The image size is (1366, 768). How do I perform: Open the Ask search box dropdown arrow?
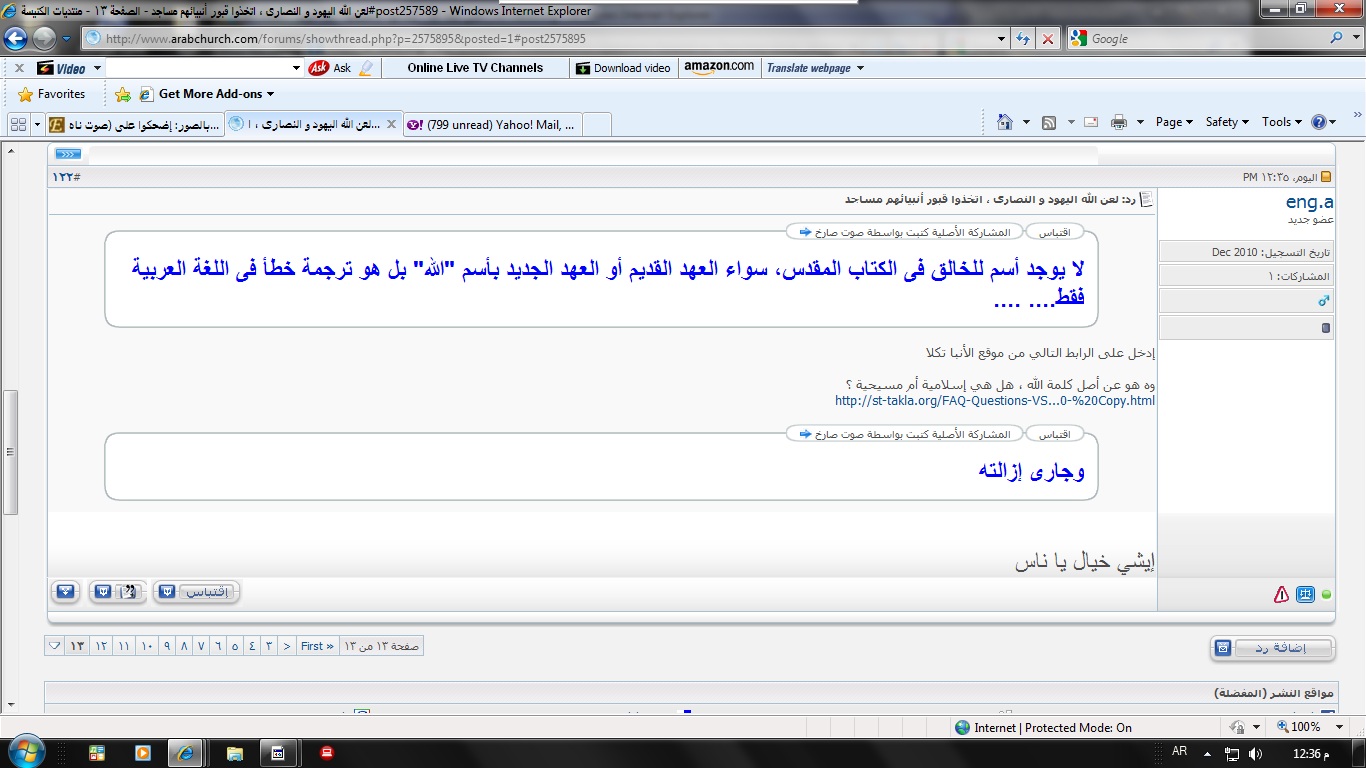pos(296,68)
